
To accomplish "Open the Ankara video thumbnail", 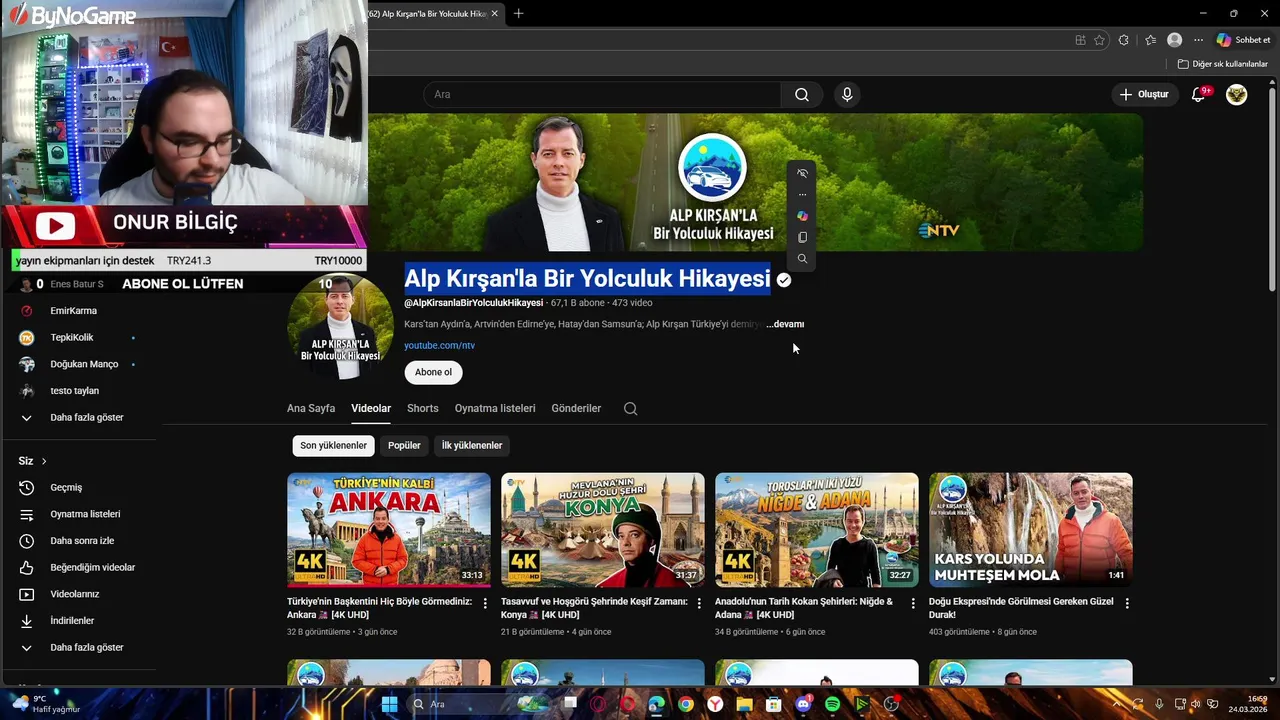I will (x=389, y=529).
